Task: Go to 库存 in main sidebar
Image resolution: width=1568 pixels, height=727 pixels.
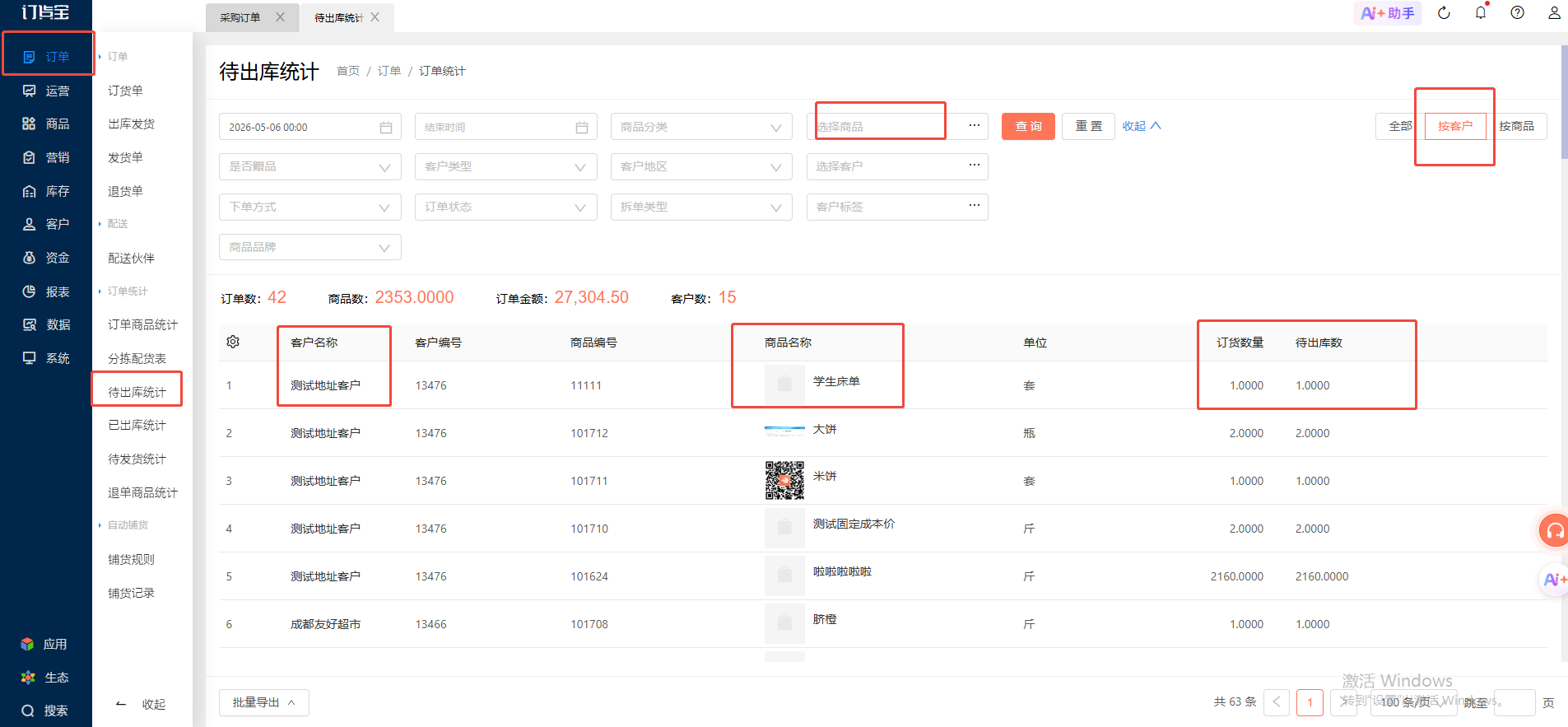Action: pos(46,191)
